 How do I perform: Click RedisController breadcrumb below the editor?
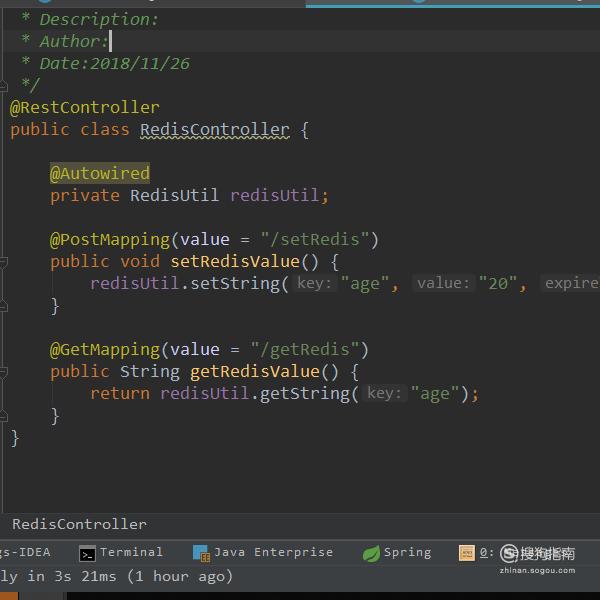(x=79, y=524)
